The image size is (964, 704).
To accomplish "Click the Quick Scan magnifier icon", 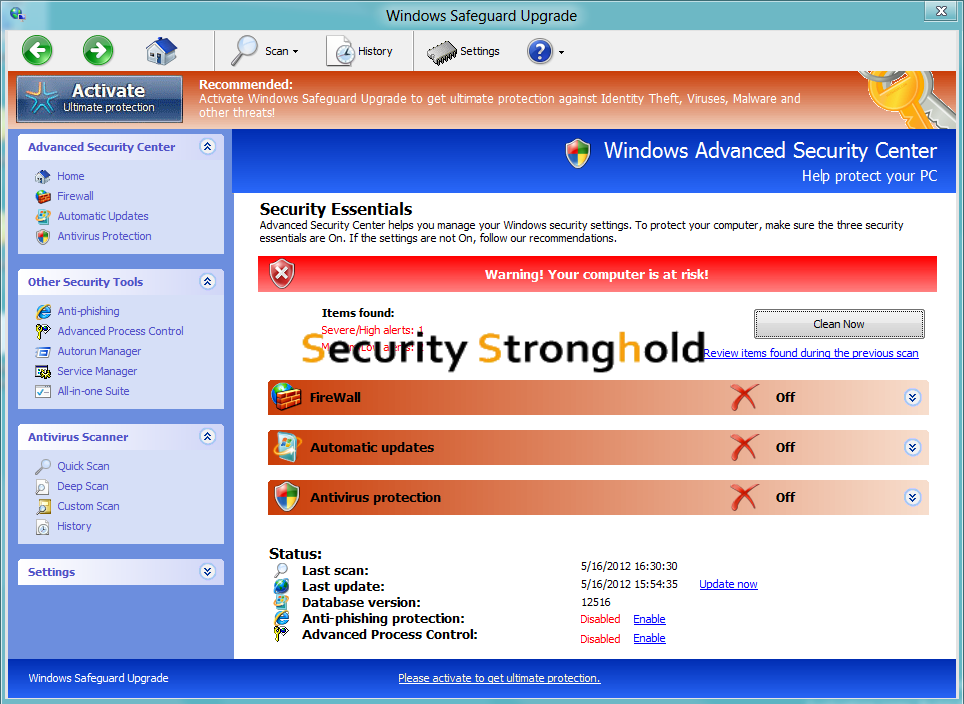I will pyautogui.click(x=43, y=467).
